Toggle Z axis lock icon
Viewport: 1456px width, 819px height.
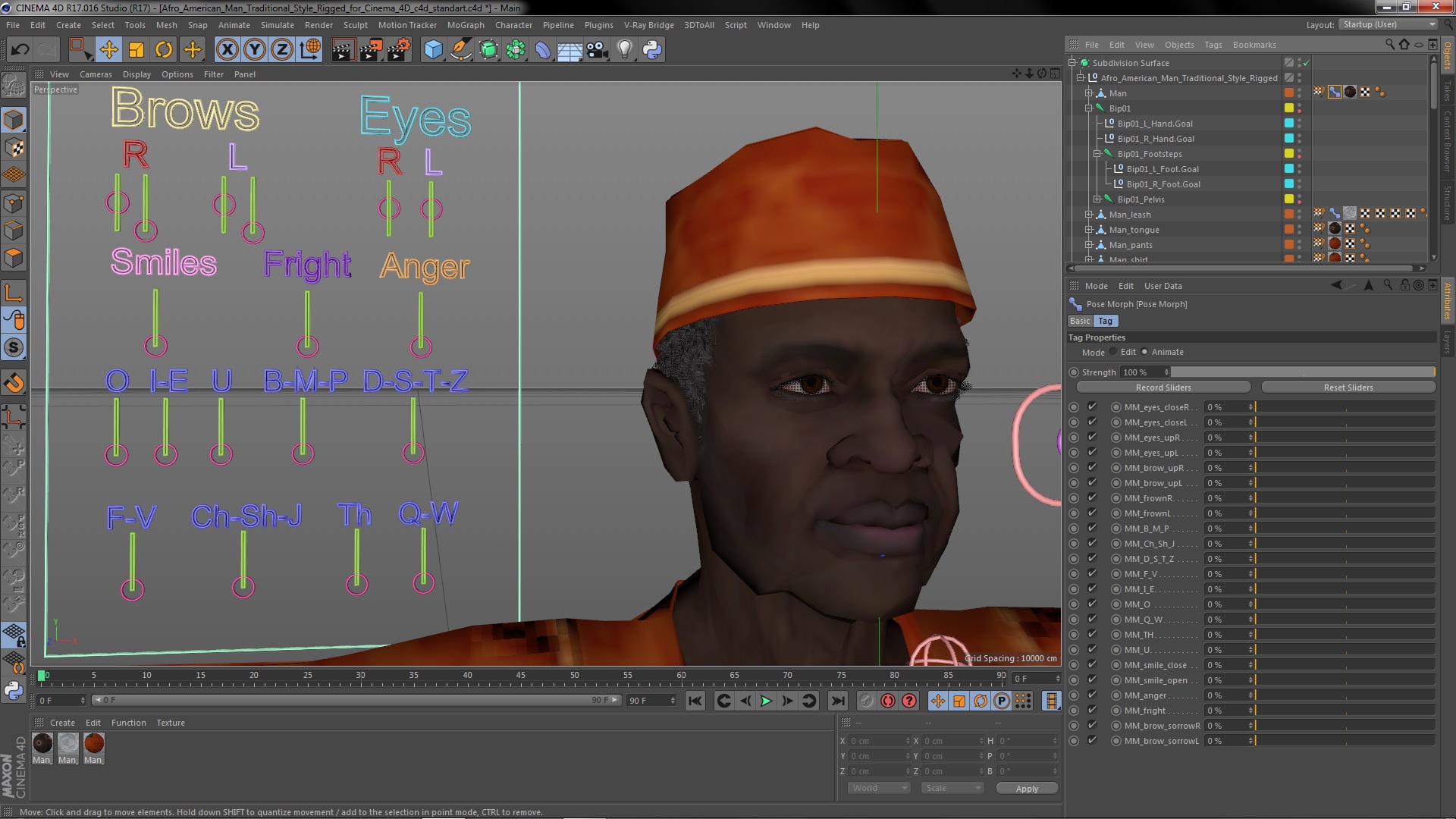pos(282,50)
